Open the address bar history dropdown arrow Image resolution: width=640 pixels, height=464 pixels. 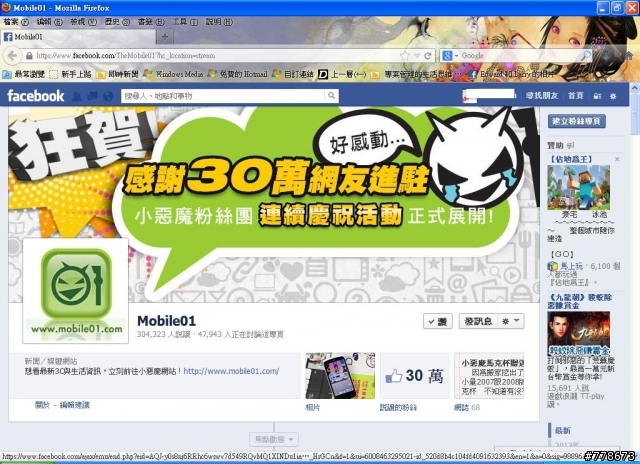click(x=417, y=56)
